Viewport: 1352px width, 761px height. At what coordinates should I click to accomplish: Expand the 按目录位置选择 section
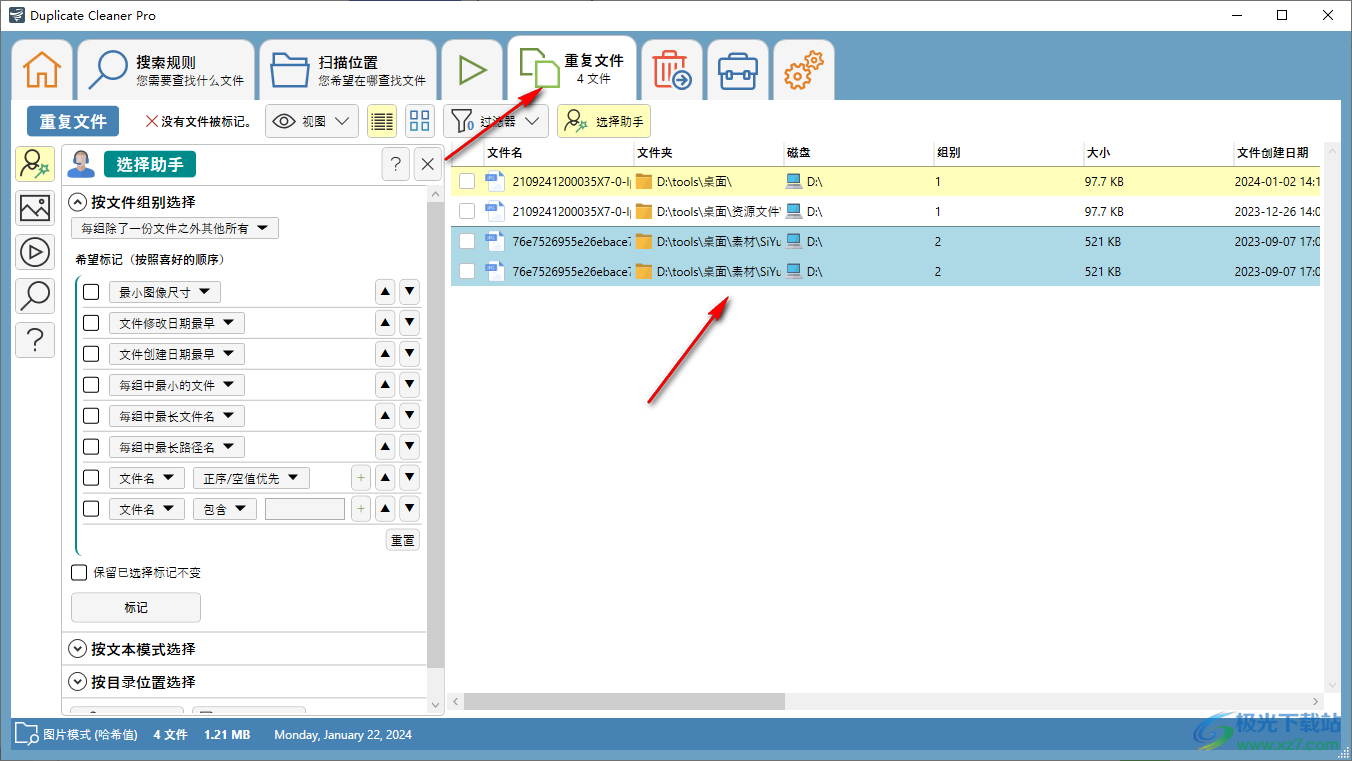coord(78,682)
